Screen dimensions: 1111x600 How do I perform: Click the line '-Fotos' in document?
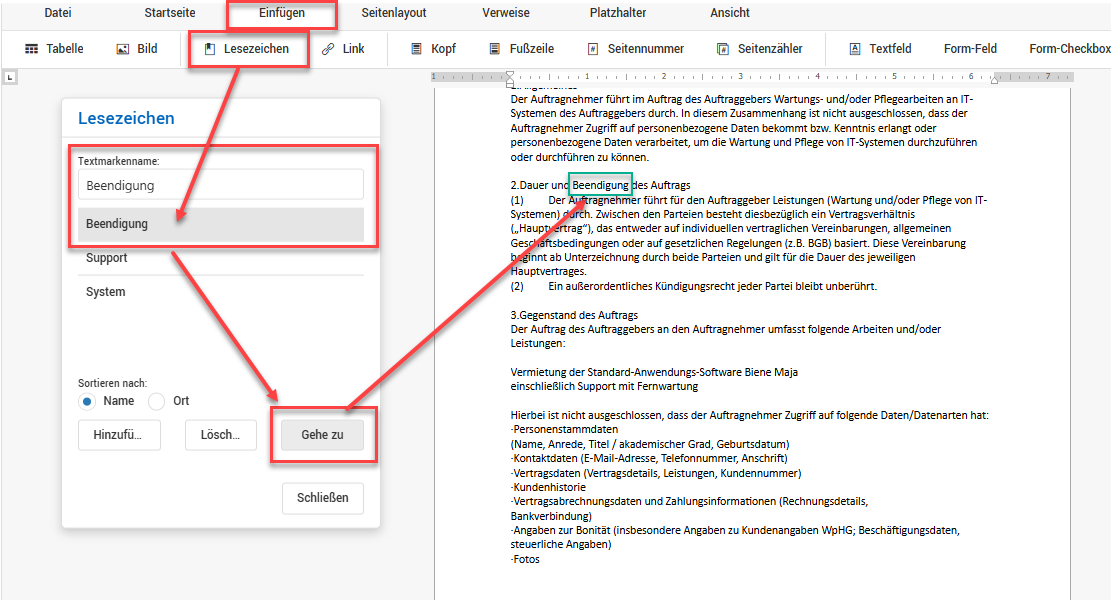(x=525, y=559)
